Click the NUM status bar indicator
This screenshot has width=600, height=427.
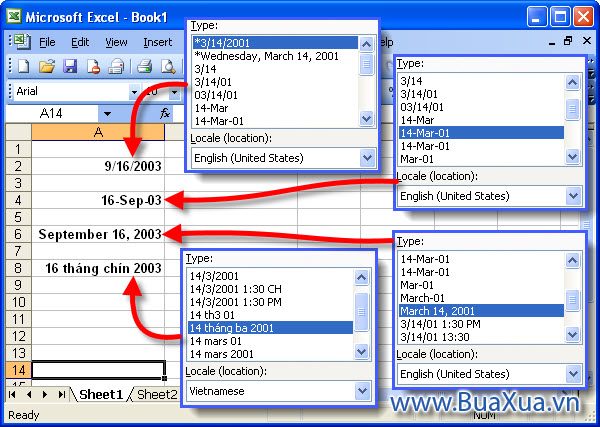484,415
